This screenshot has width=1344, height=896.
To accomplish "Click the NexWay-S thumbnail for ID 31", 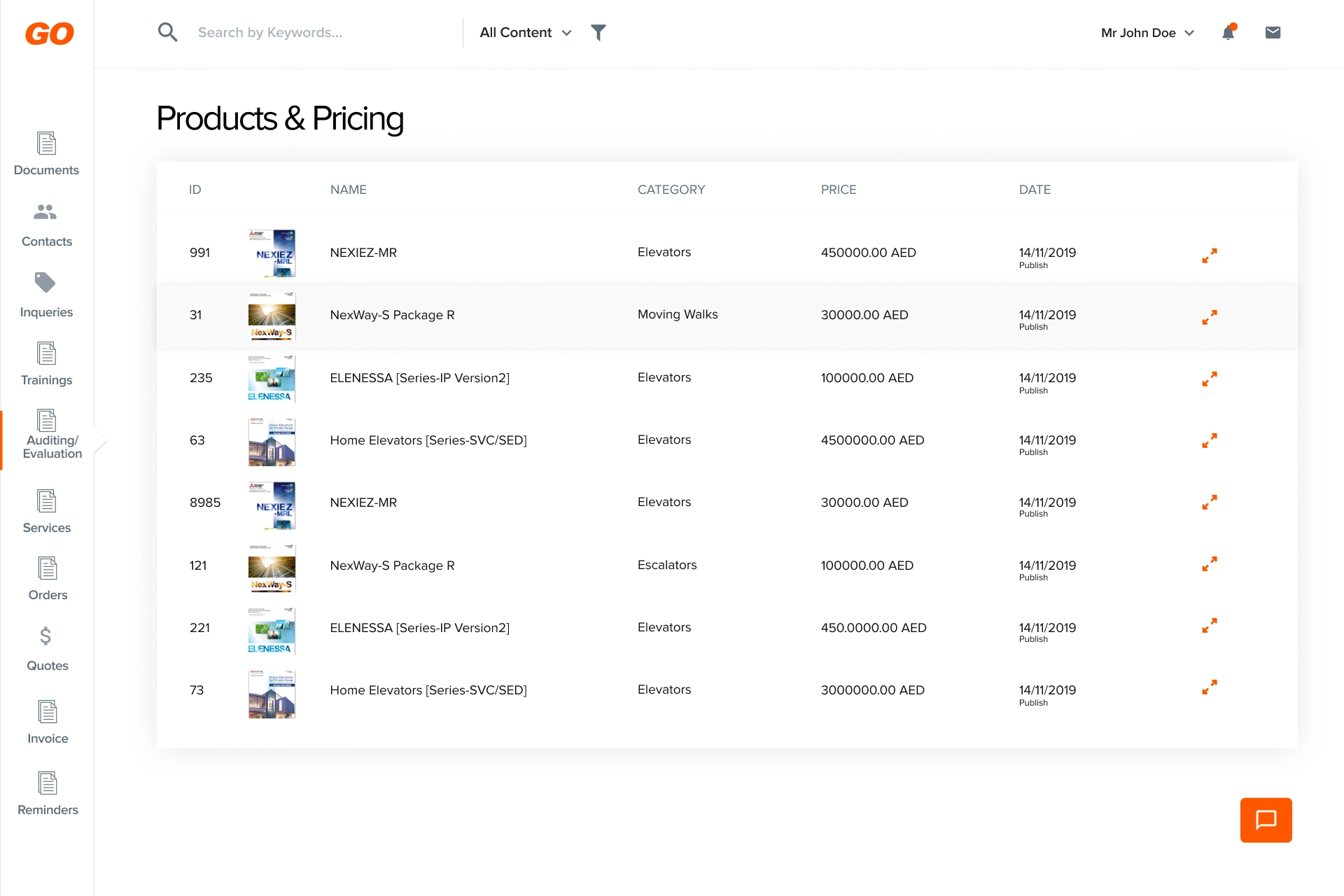I will tap(272, 316).
